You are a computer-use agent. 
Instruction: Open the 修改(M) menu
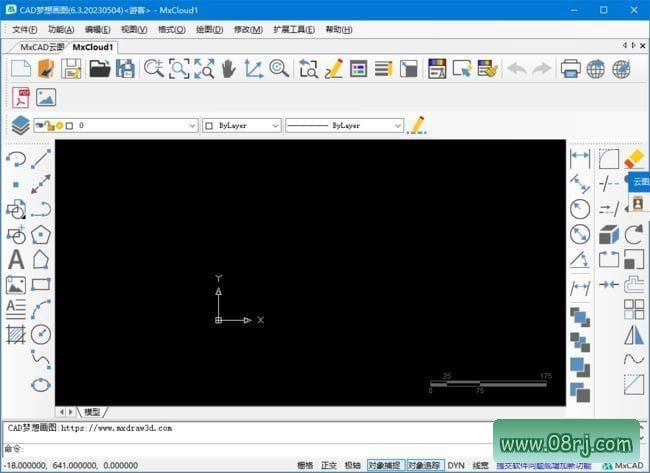point(248,29)
